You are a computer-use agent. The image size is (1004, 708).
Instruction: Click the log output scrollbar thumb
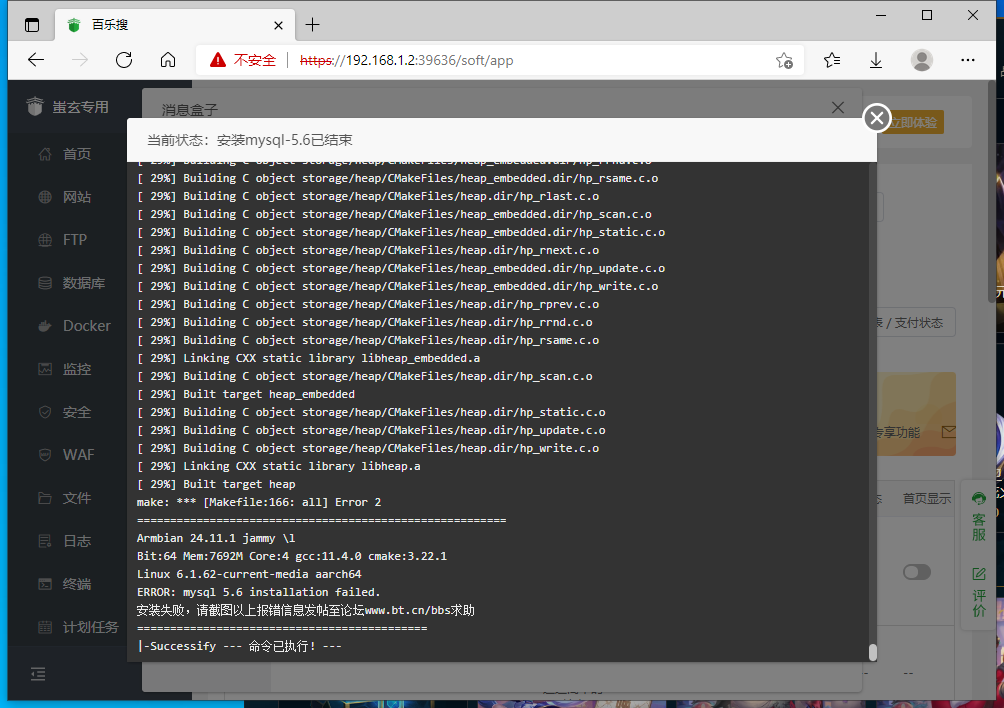coord(872,652)
